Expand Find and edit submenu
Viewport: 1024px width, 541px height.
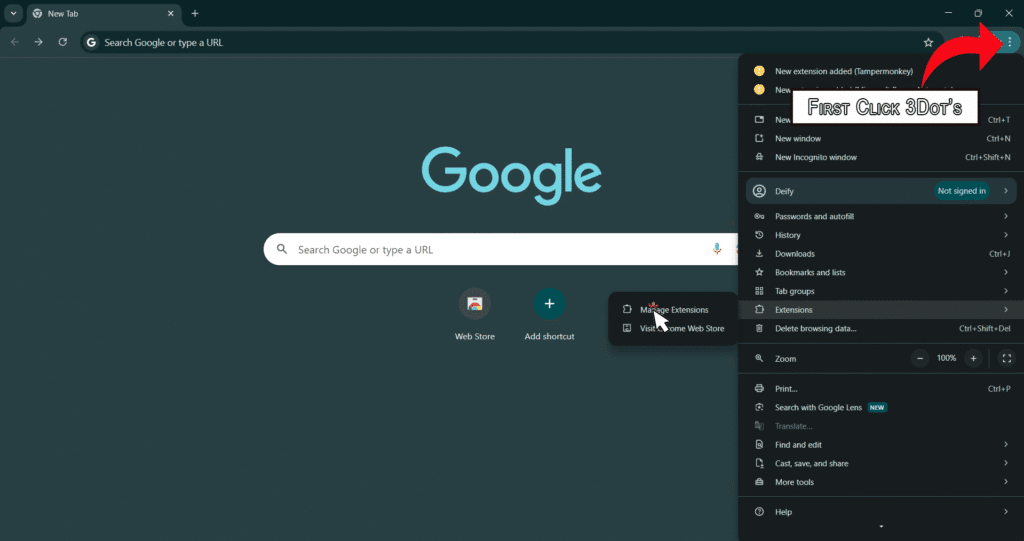(881, 445)
